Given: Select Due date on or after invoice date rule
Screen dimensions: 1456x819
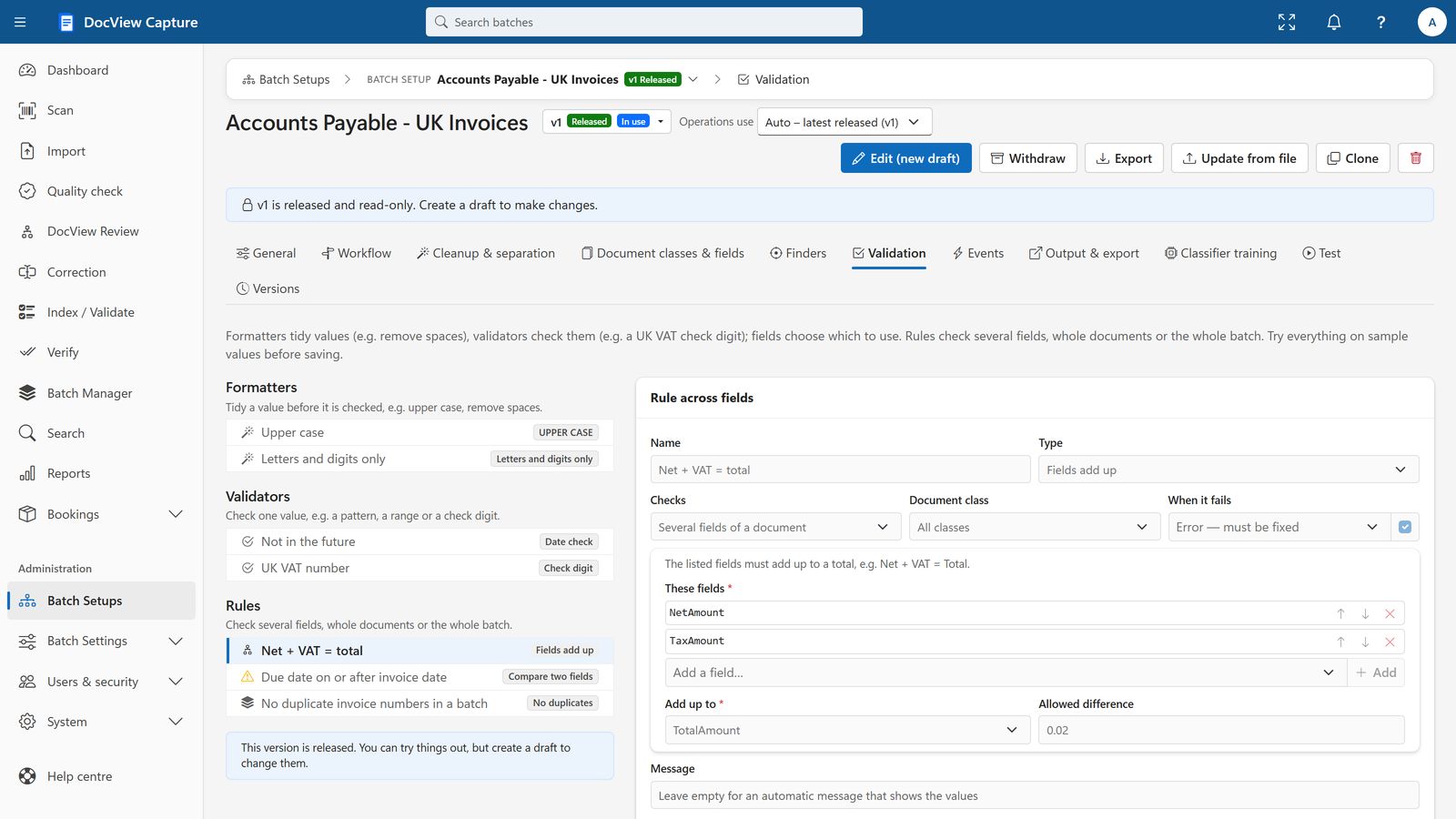Looking at the screenshot, I should click(420, 677).
